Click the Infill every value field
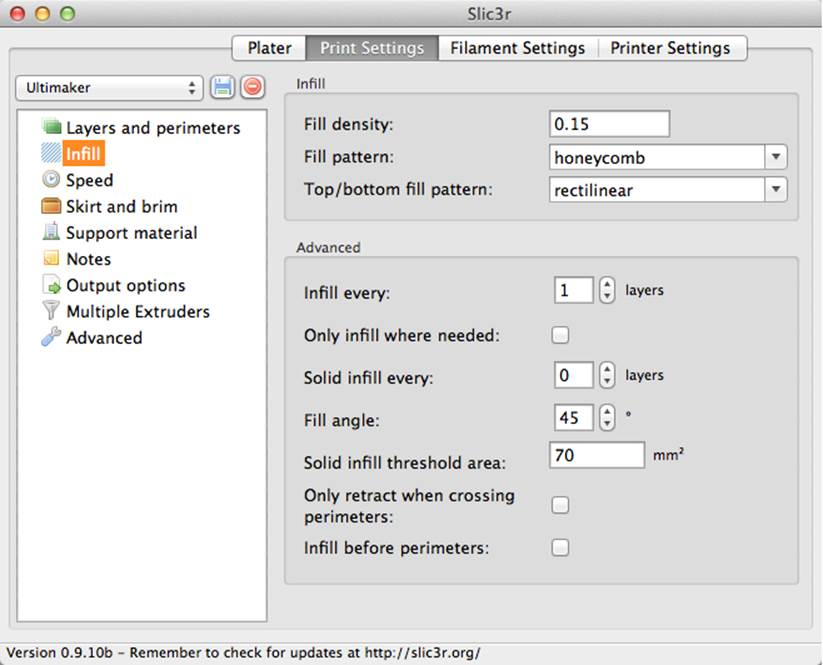This screenshot has height=665, width=823. (x=574, y=290)
